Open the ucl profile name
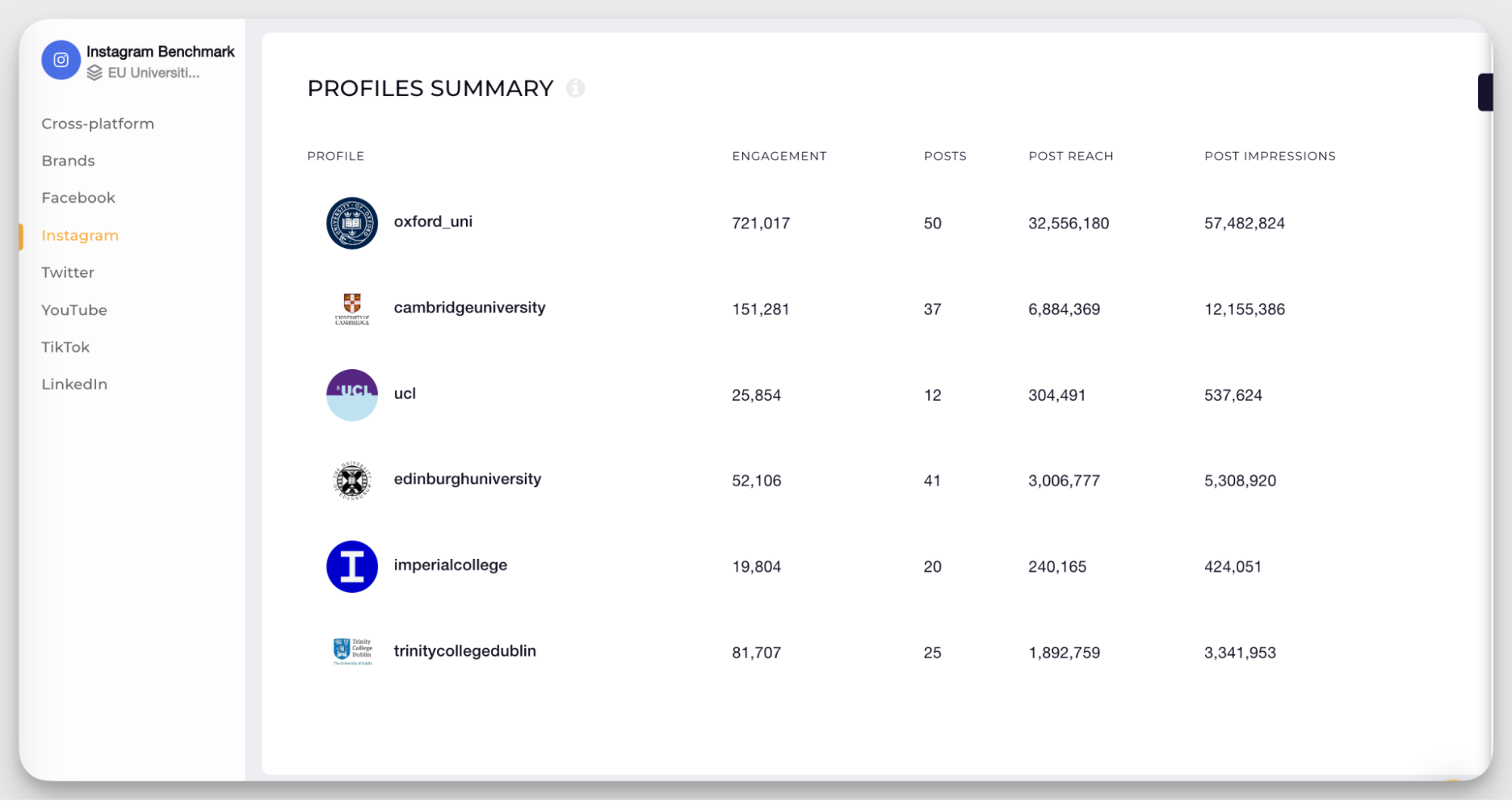 (x=405, y=393)
